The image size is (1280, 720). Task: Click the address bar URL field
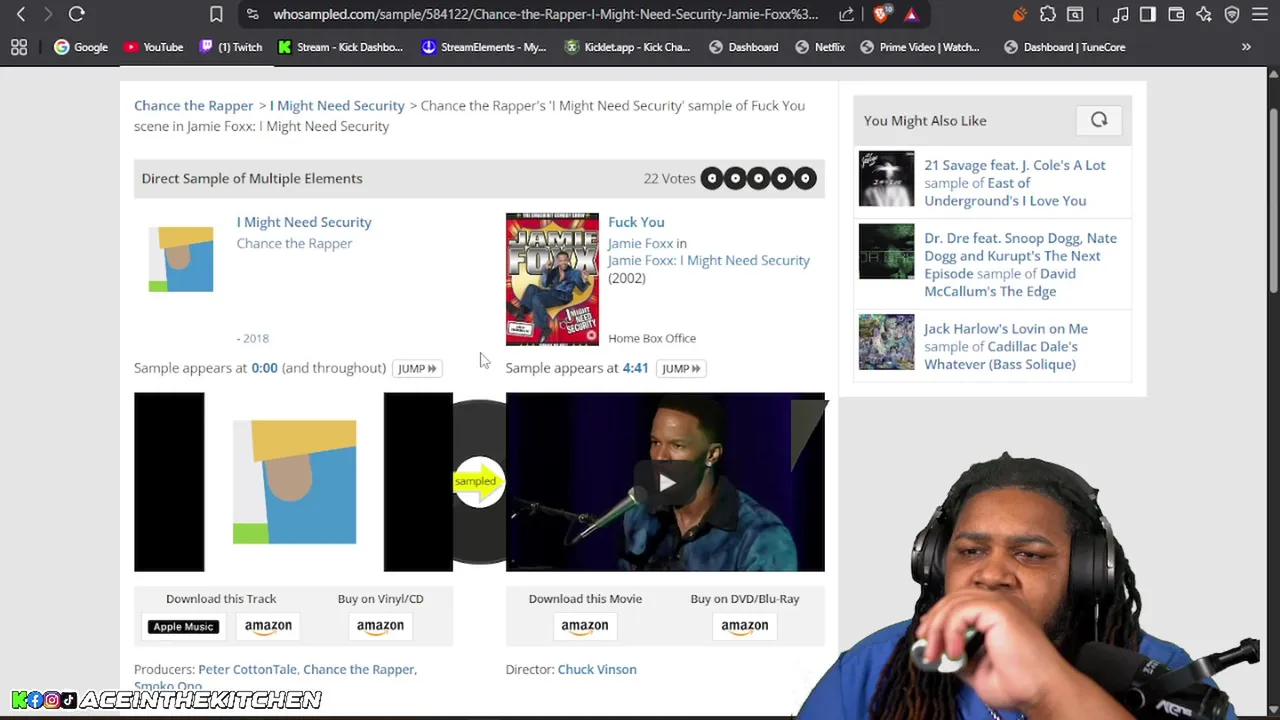[x=545, y=14]
